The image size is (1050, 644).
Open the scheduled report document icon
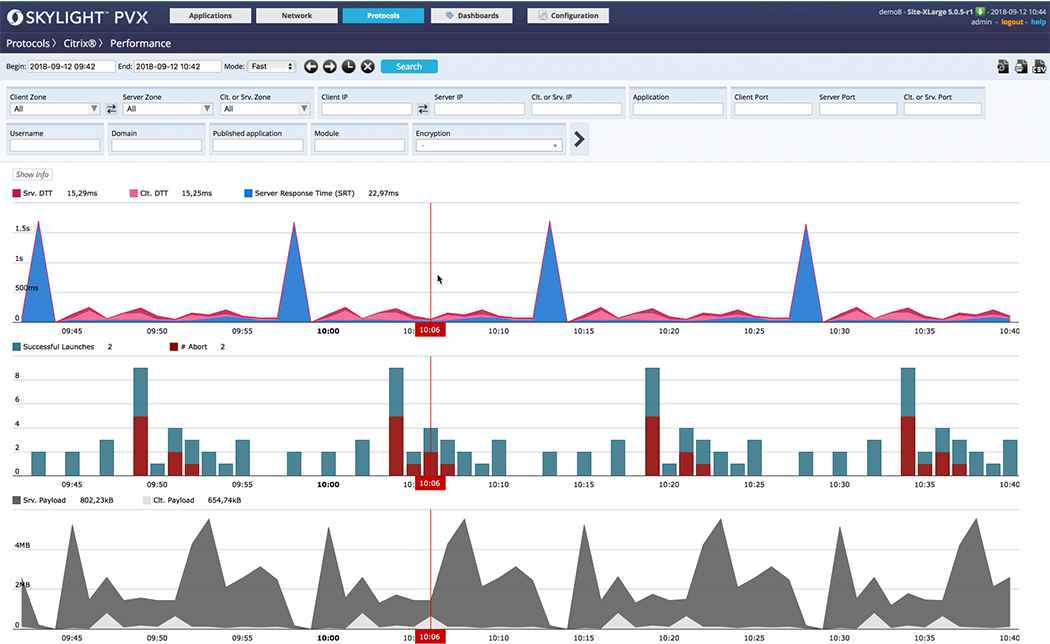coord(1002,66)
